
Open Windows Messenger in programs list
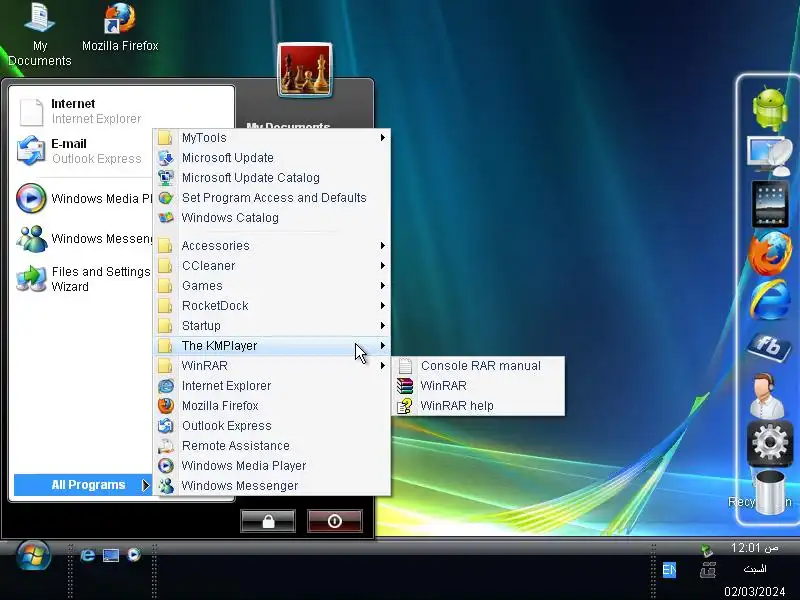pyautogui.click(x=272, y=485)
